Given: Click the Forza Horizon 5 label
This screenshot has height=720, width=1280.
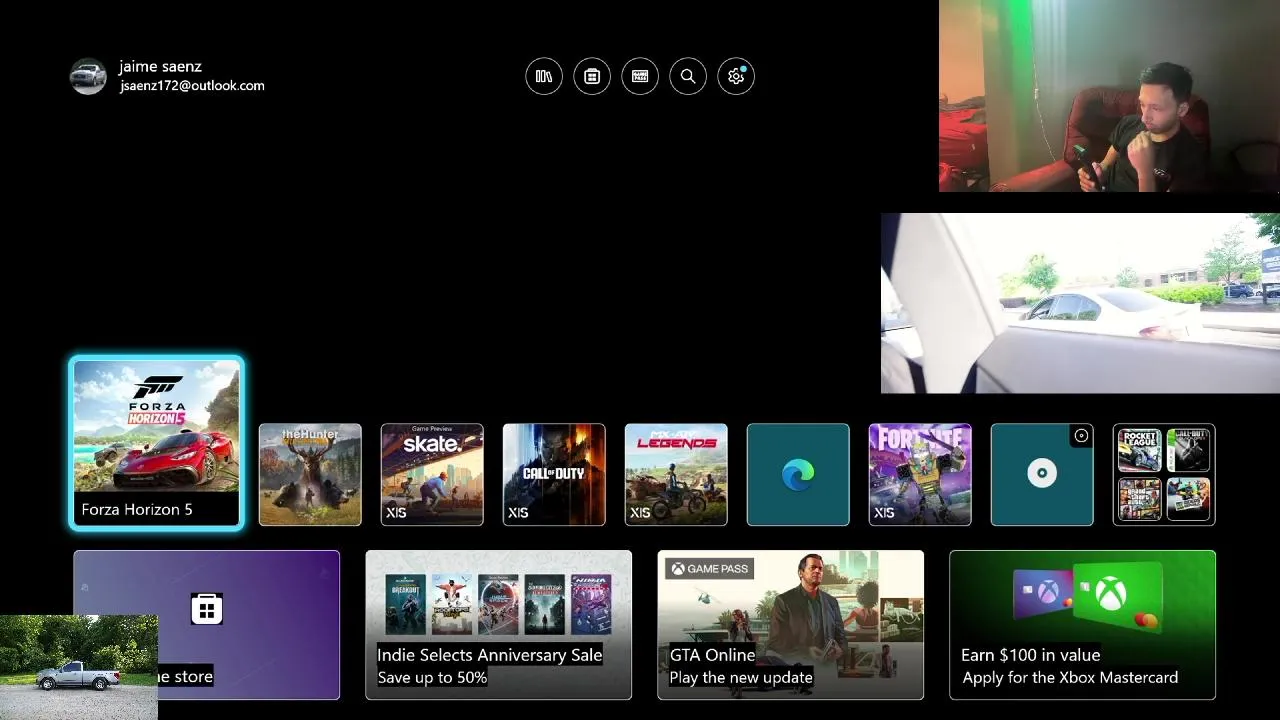Looking at the screenshot, I should 137,510.
